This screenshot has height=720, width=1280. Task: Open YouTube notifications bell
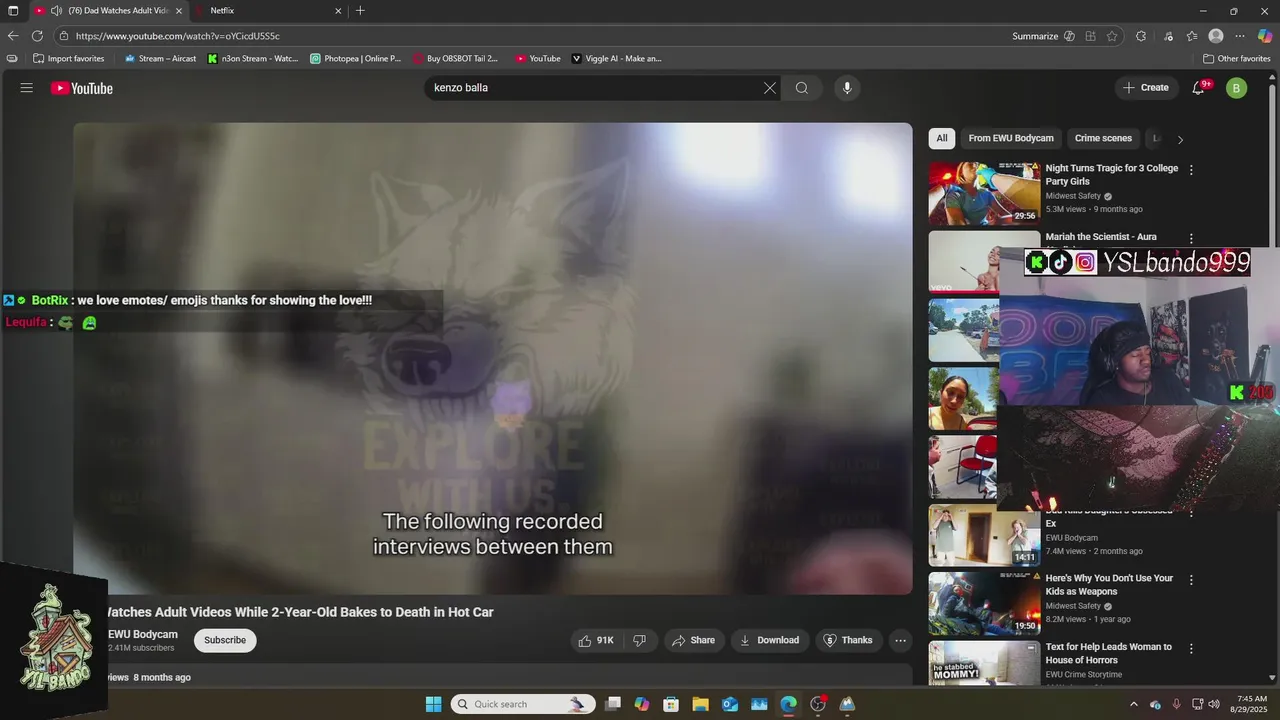pos(1199,88)
